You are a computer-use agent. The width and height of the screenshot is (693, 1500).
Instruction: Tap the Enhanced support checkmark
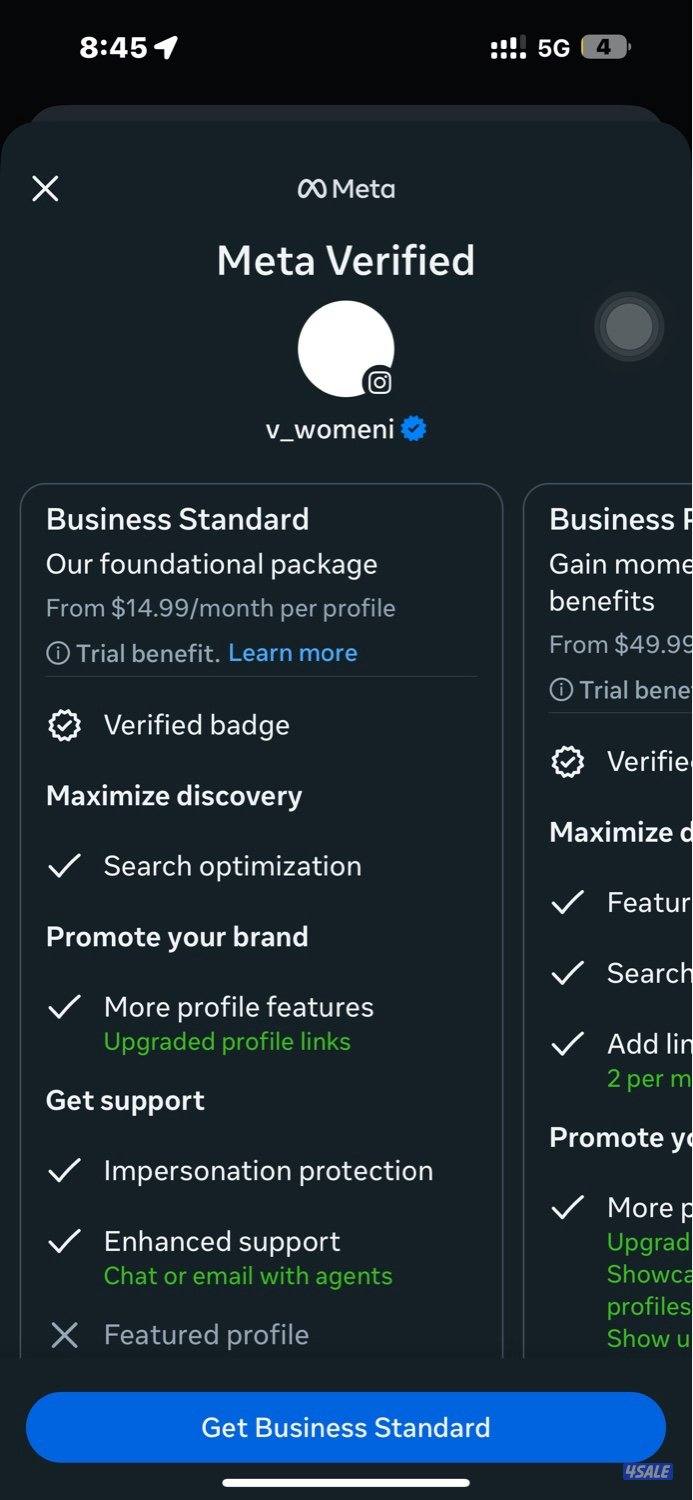(x=64, y=1242)
